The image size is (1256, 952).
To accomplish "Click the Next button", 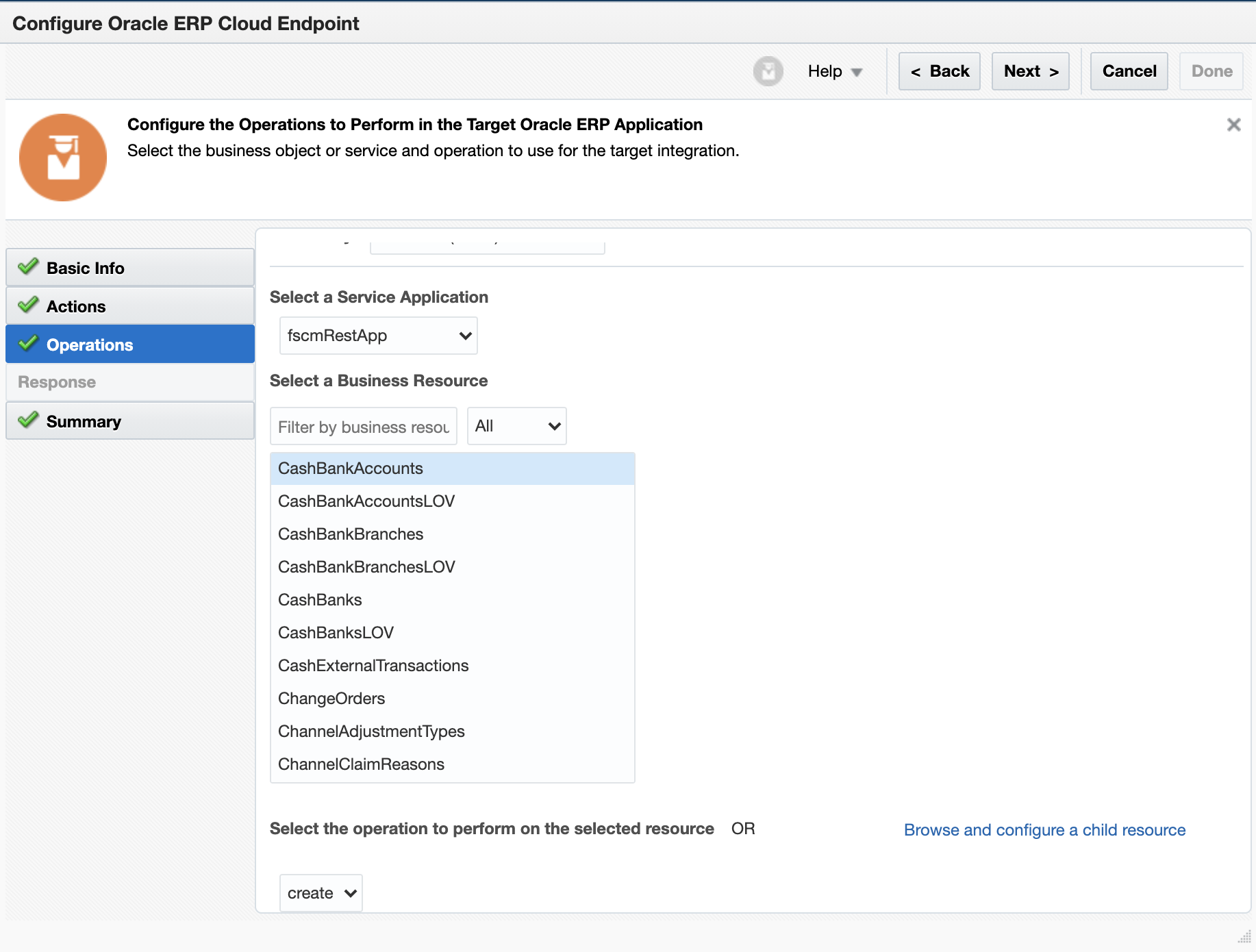I will click(x=1030, y=71).
